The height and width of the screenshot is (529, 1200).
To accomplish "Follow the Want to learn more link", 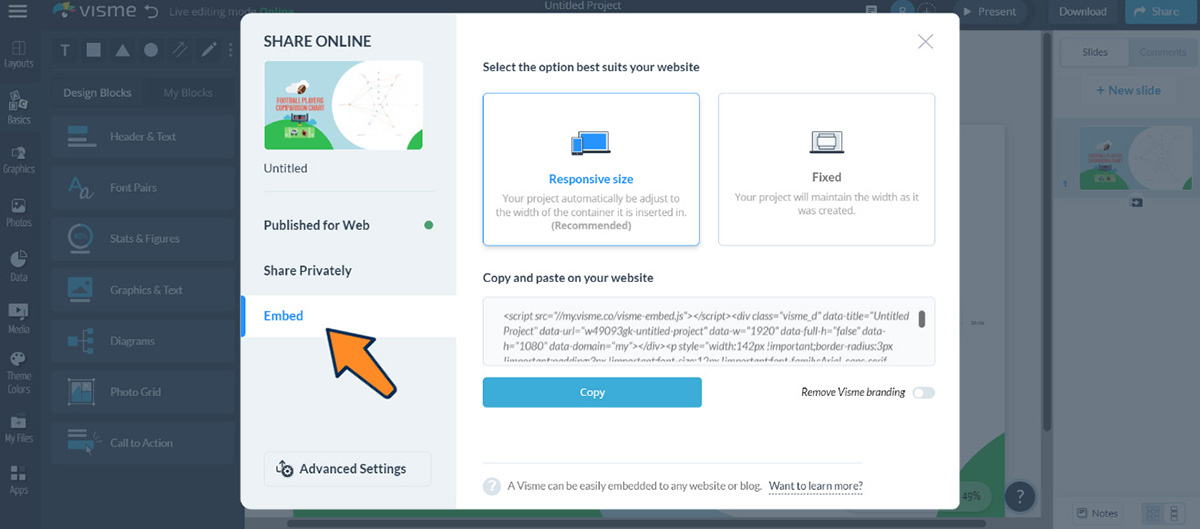I will [x=815, y=487].
